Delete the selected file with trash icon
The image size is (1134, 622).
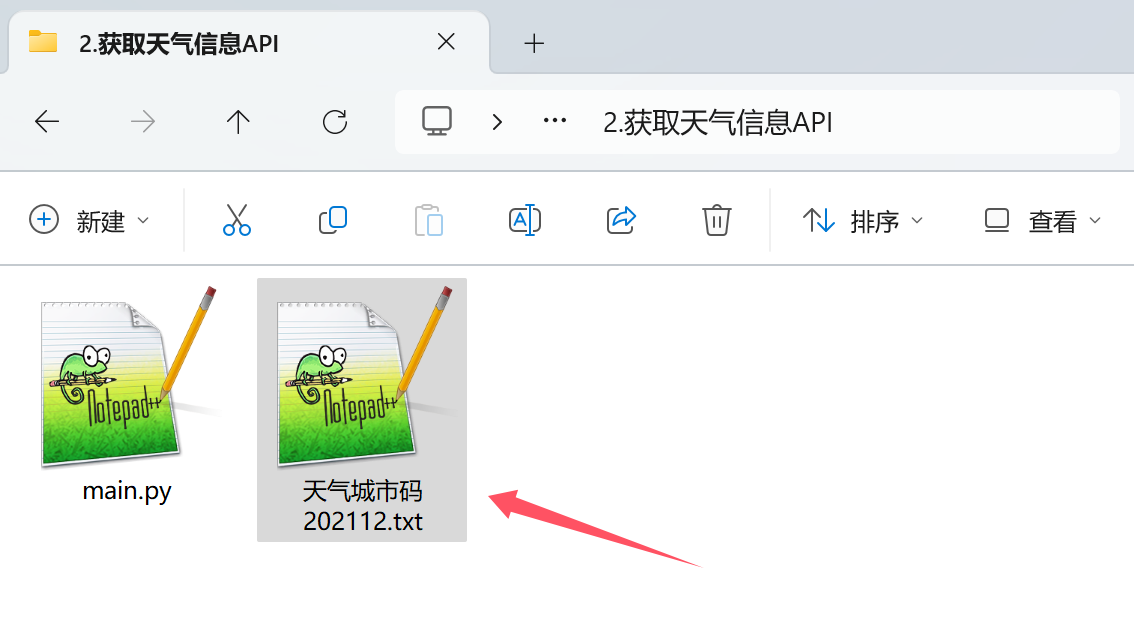tap(717, 220)
